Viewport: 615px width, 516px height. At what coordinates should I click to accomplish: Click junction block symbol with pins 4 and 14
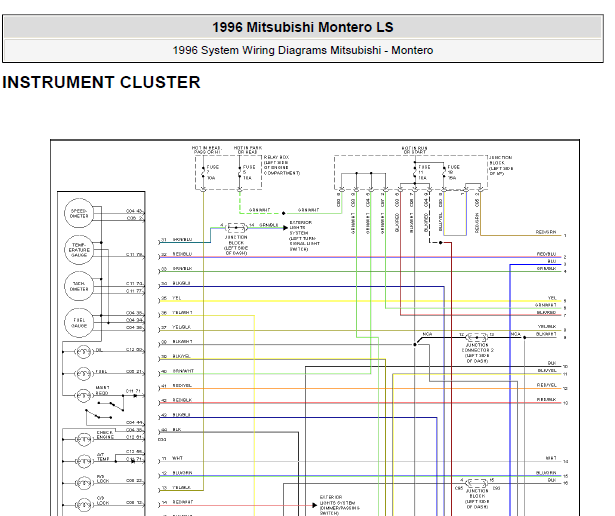point(236,227)
